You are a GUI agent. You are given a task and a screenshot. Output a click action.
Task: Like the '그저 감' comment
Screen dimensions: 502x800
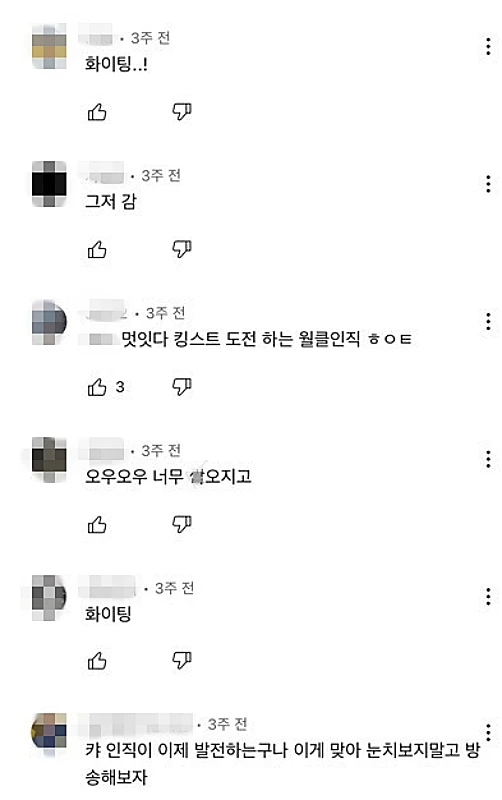[x=97, y=249]
